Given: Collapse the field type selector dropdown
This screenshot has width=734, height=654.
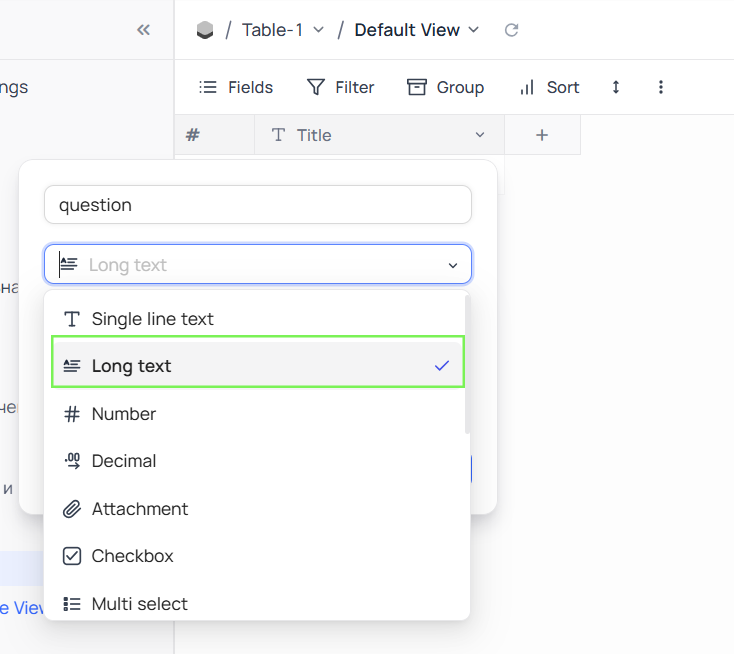Looking at the screenshot, I should click(x=452, y=265).
